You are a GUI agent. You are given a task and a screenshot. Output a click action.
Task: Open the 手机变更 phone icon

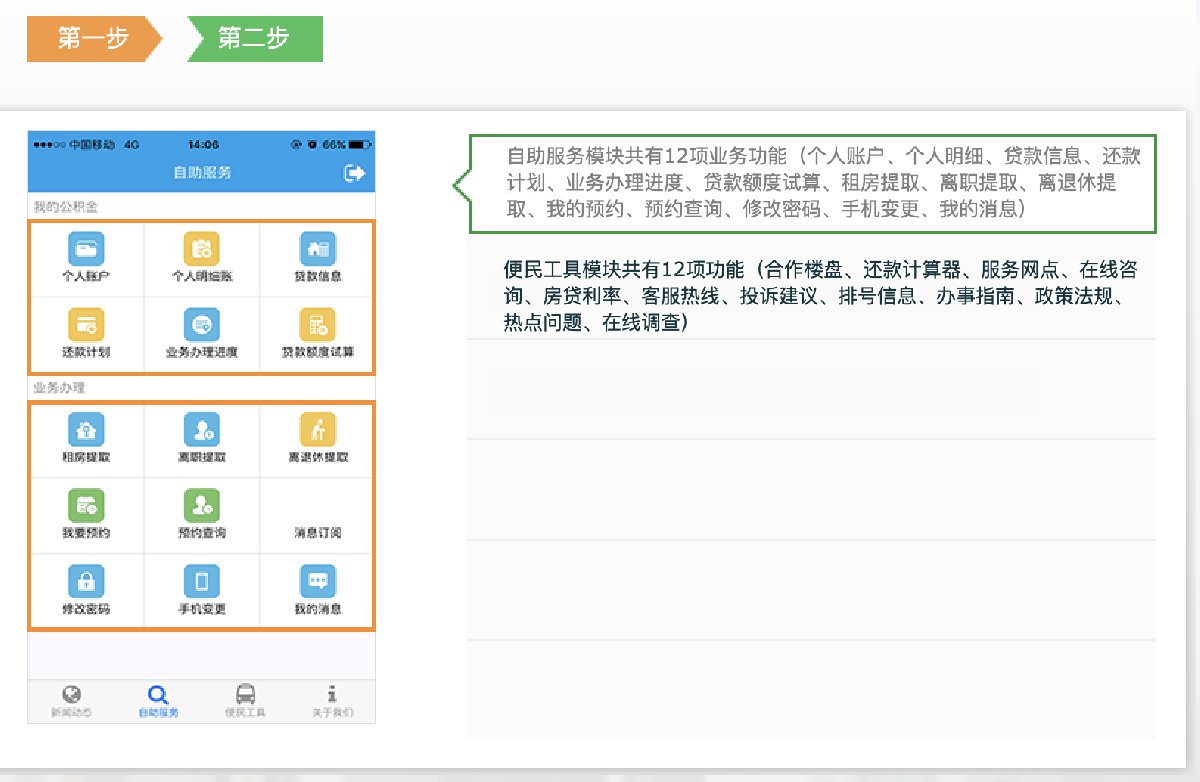202,581
